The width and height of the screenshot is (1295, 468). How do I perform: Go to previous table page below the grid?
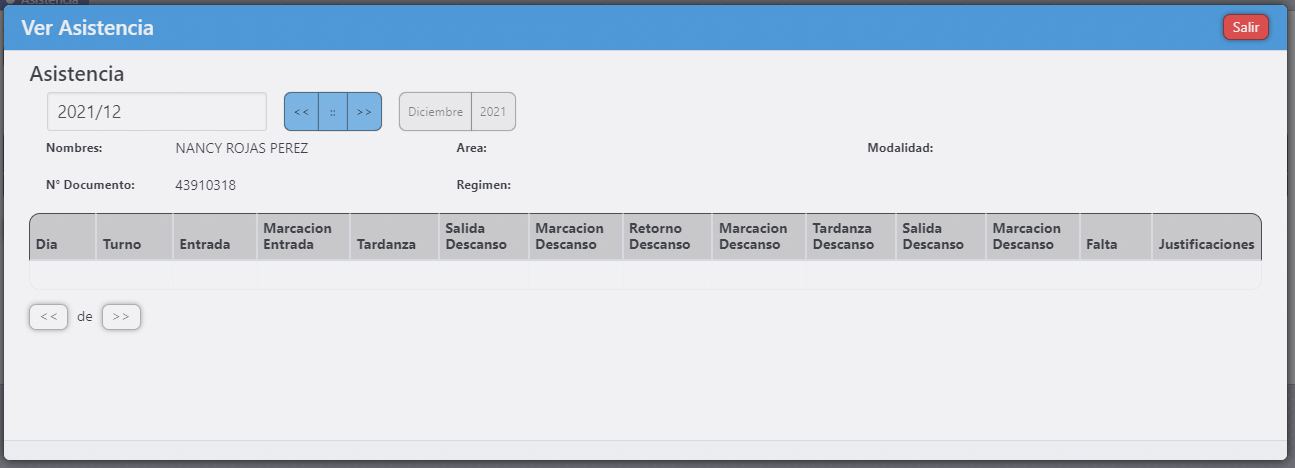(x=48, y=317)
